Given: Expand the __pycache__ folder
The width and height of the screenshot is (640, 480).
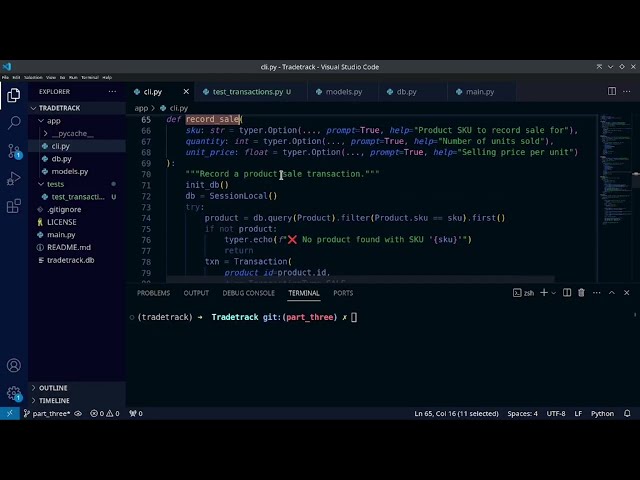Looking at the screenshot, I should [x=77, y=133].
